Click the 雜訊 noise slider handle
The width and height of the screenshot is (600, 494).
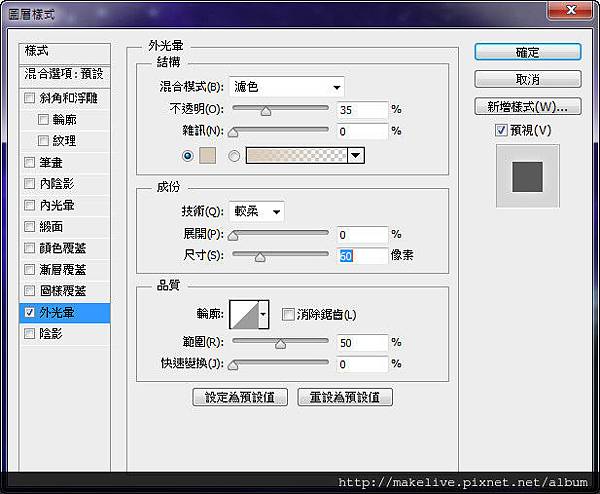coord(233,132)
